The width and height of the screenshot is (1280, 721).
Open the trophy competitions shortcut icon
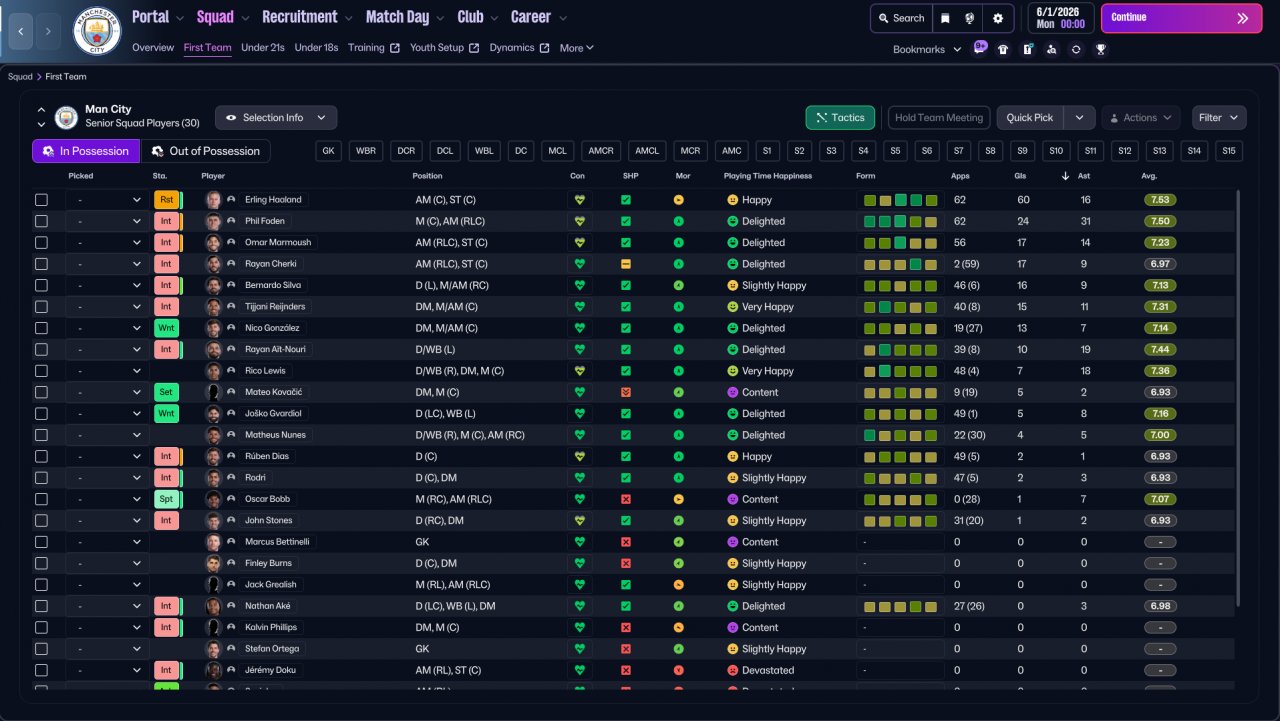[x=1101, y=49]
